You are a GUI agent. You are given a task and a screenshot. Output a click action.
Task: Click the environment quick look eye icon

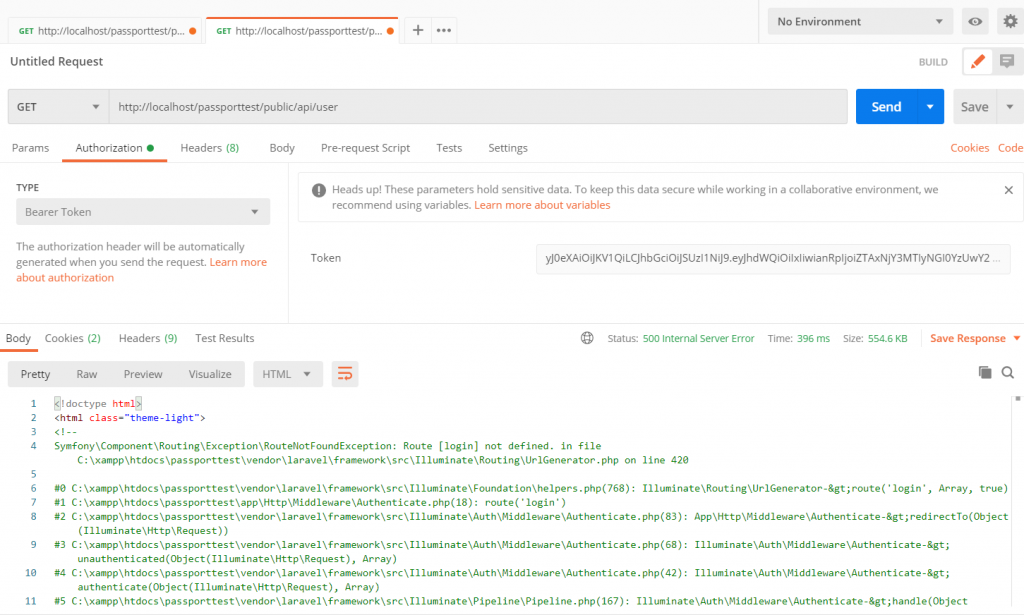(x=975, y=22)
